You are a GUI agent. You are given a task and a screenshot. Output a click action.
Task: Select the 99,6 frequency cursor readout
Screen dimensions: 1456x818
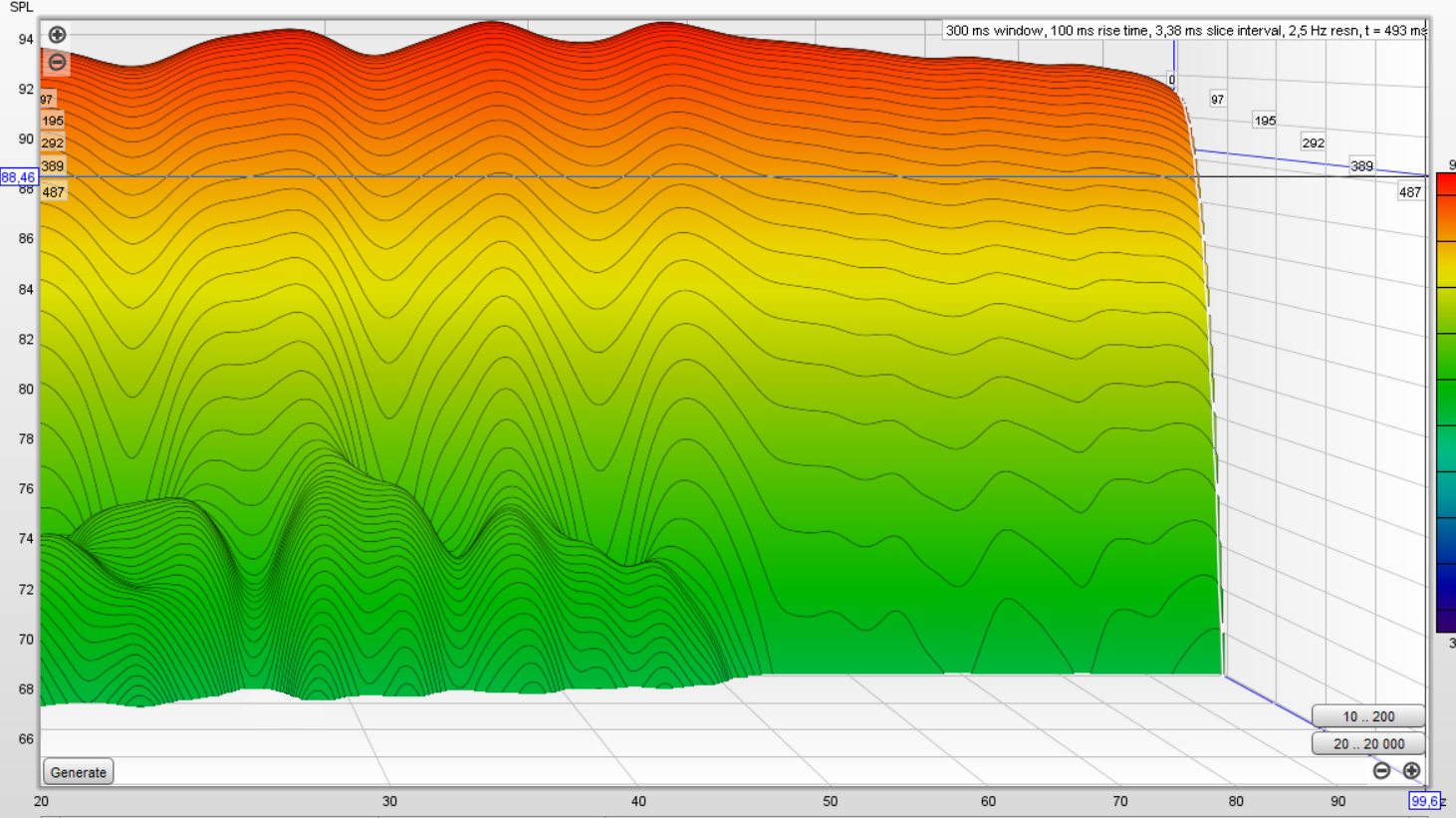[x=1424, y=801]
